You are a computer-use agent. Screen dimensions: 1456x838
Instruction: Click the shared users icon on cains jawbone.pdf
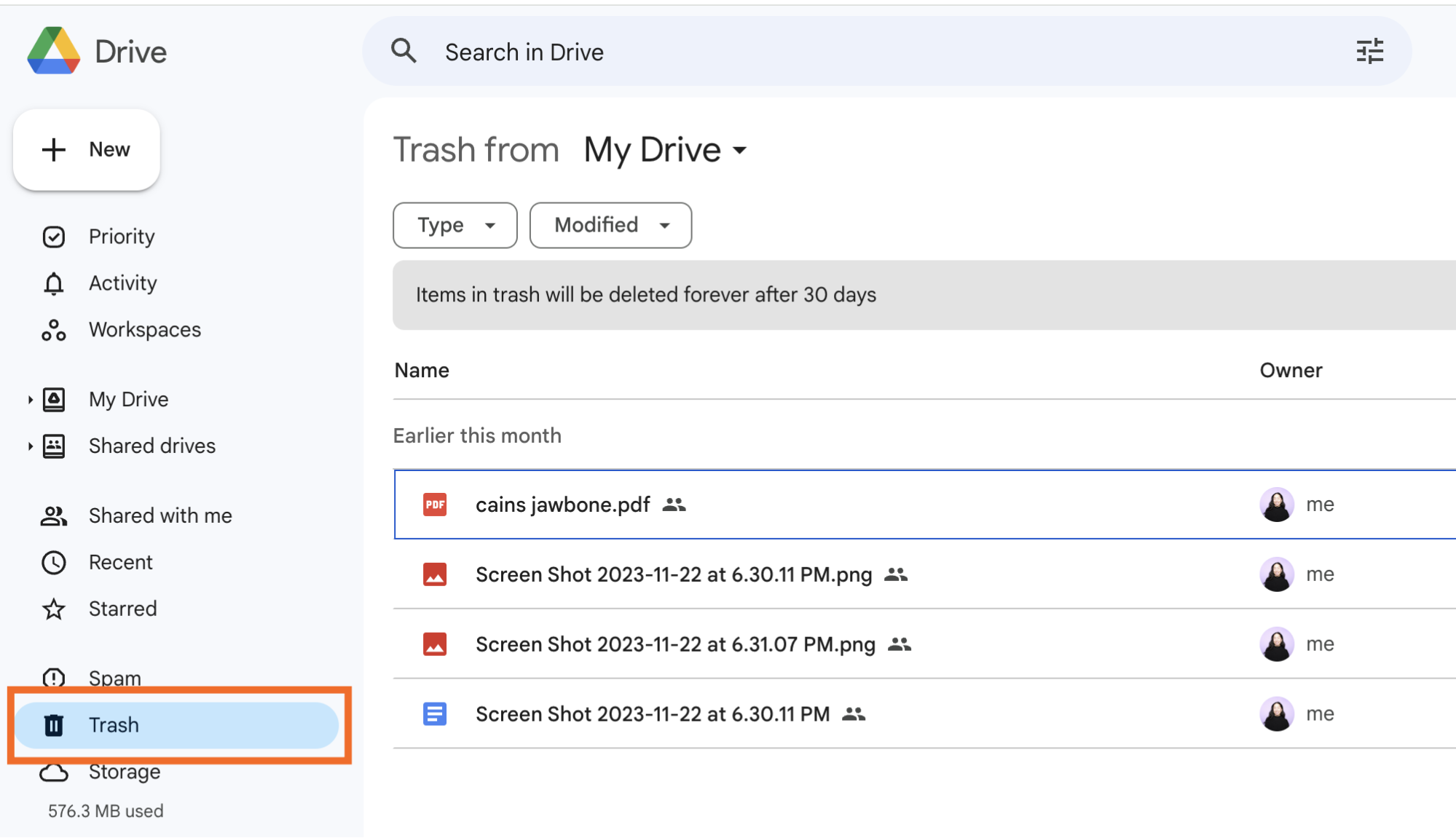(x=676, y=505)
